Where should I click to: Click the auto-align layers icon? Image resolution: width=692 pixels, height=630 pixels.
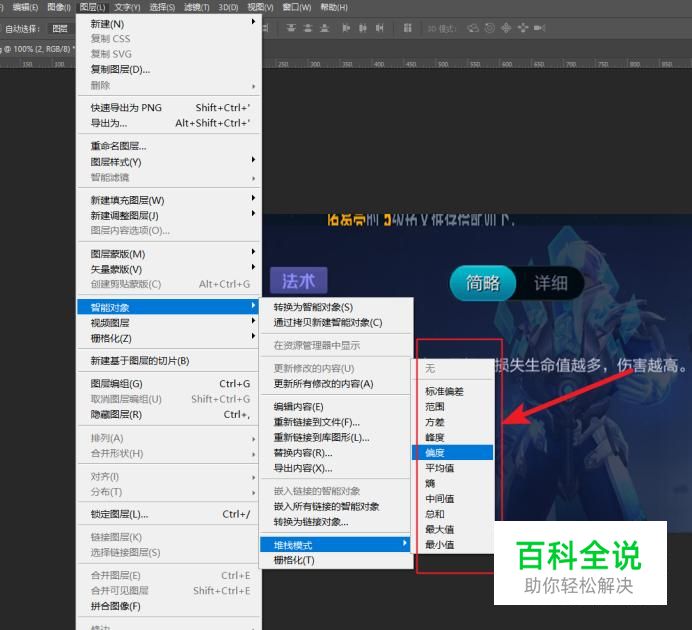point(407,28)
